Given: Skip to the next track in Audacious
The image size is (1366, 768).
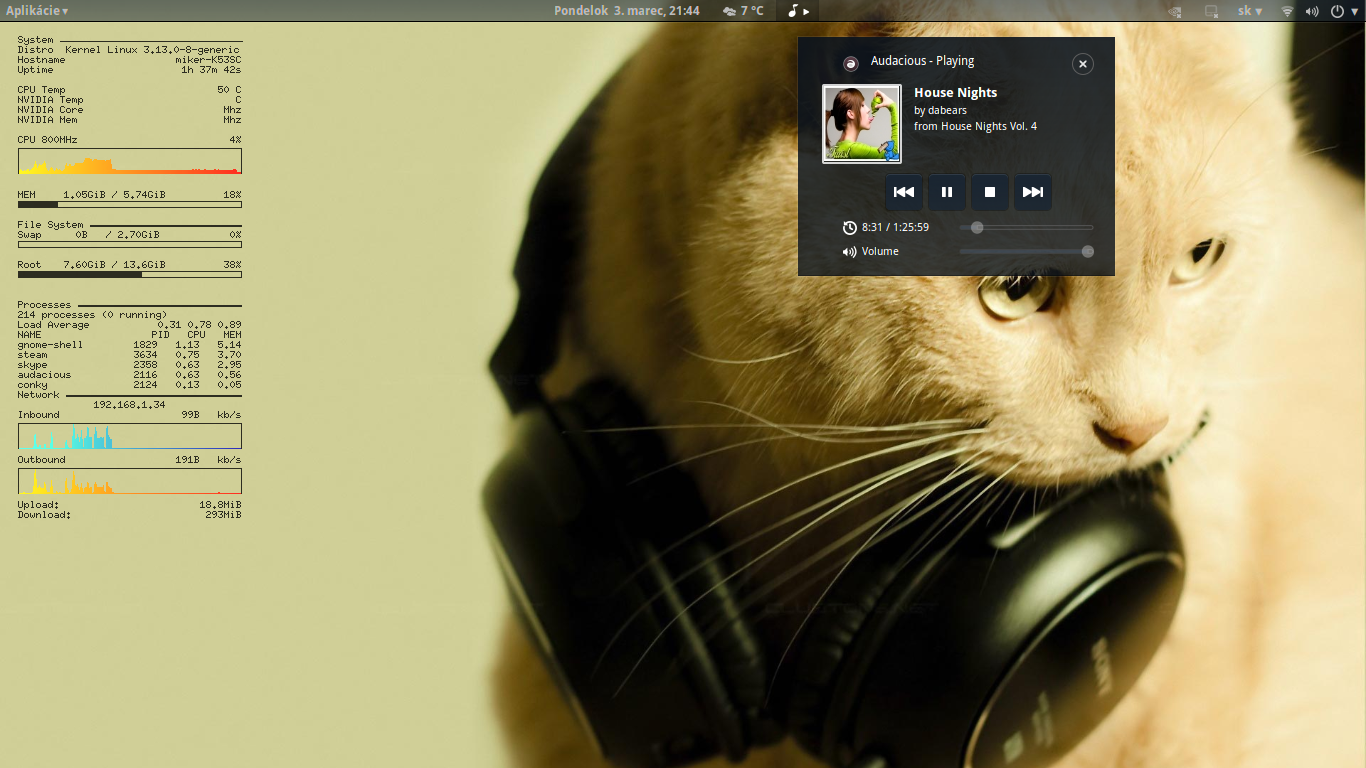Looking at the screenshot, I should coord(1033,192).
